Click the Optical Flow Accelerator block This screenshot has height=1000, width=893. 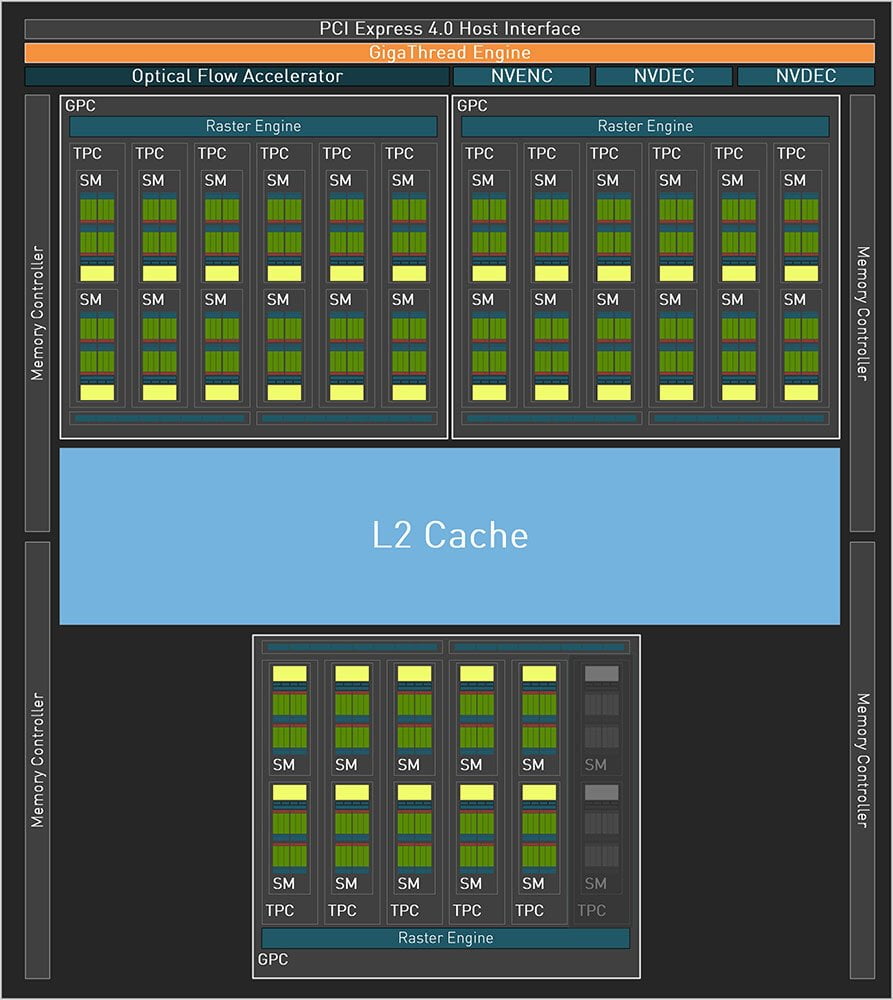[x=237, y=76]
